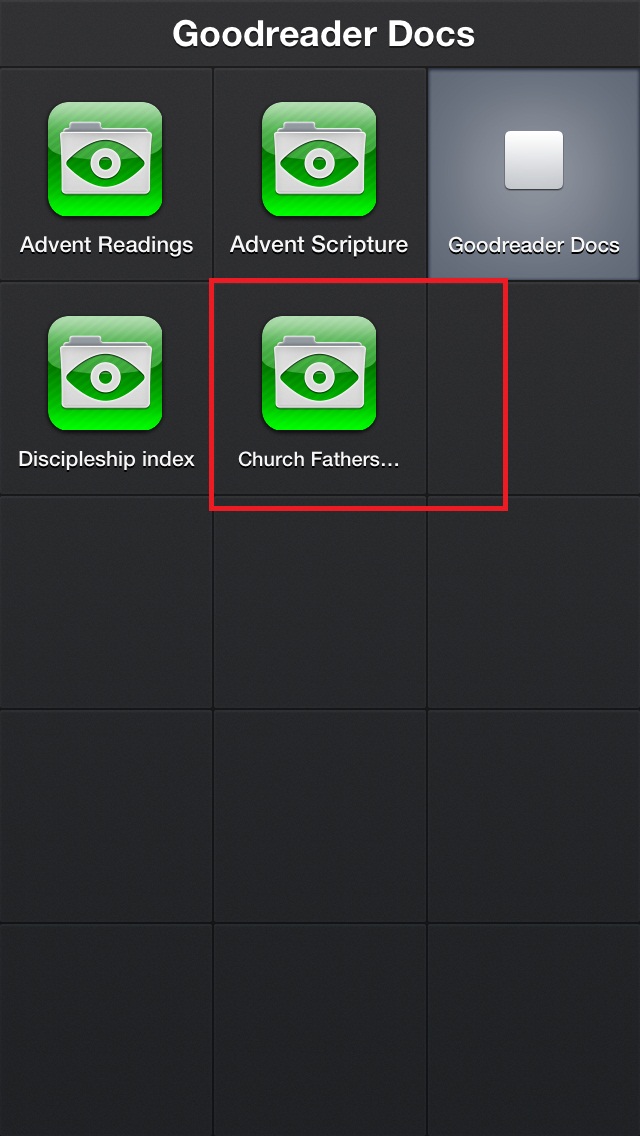Image resolution: width=640 pixels, height=1136 pixels.
Task: Open the Discipleship index eye-folder icon
Action: click(x=105, y=373)
